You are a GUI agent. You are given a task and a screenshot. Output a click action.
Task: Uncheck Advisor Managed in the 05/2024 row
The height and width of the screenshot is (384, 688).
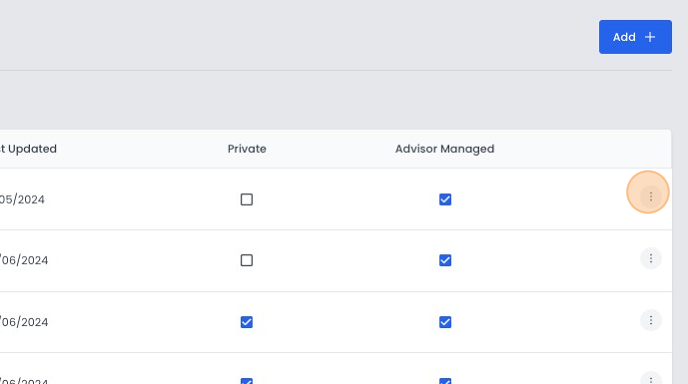click(x=445, y=200)
